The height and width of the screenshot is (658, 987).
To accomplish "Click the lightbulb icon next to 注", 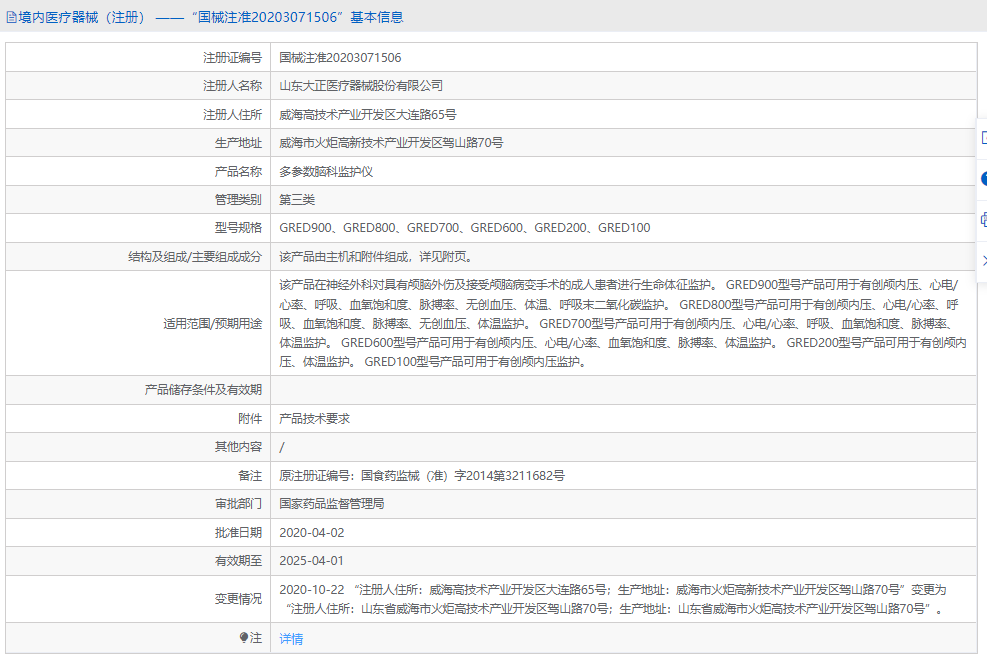I will tap(244, 638).
